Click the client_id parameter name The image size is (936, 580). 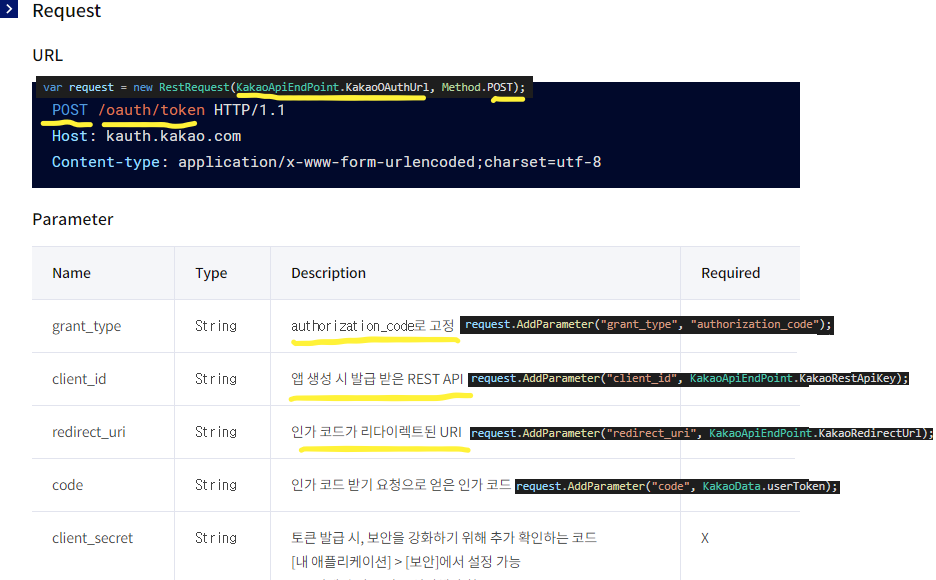pyautogui.click(x=79, y=379)
